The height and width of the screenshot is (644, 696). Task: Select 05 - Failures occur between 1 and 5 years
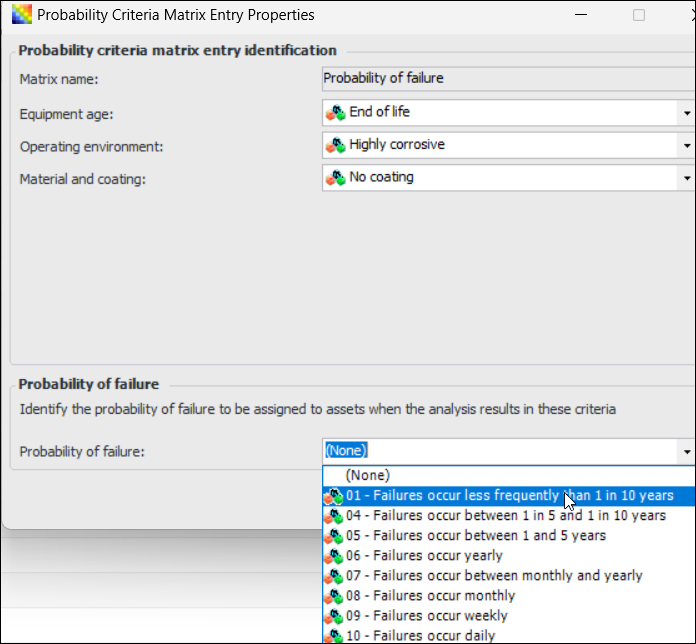click(475, 536)
